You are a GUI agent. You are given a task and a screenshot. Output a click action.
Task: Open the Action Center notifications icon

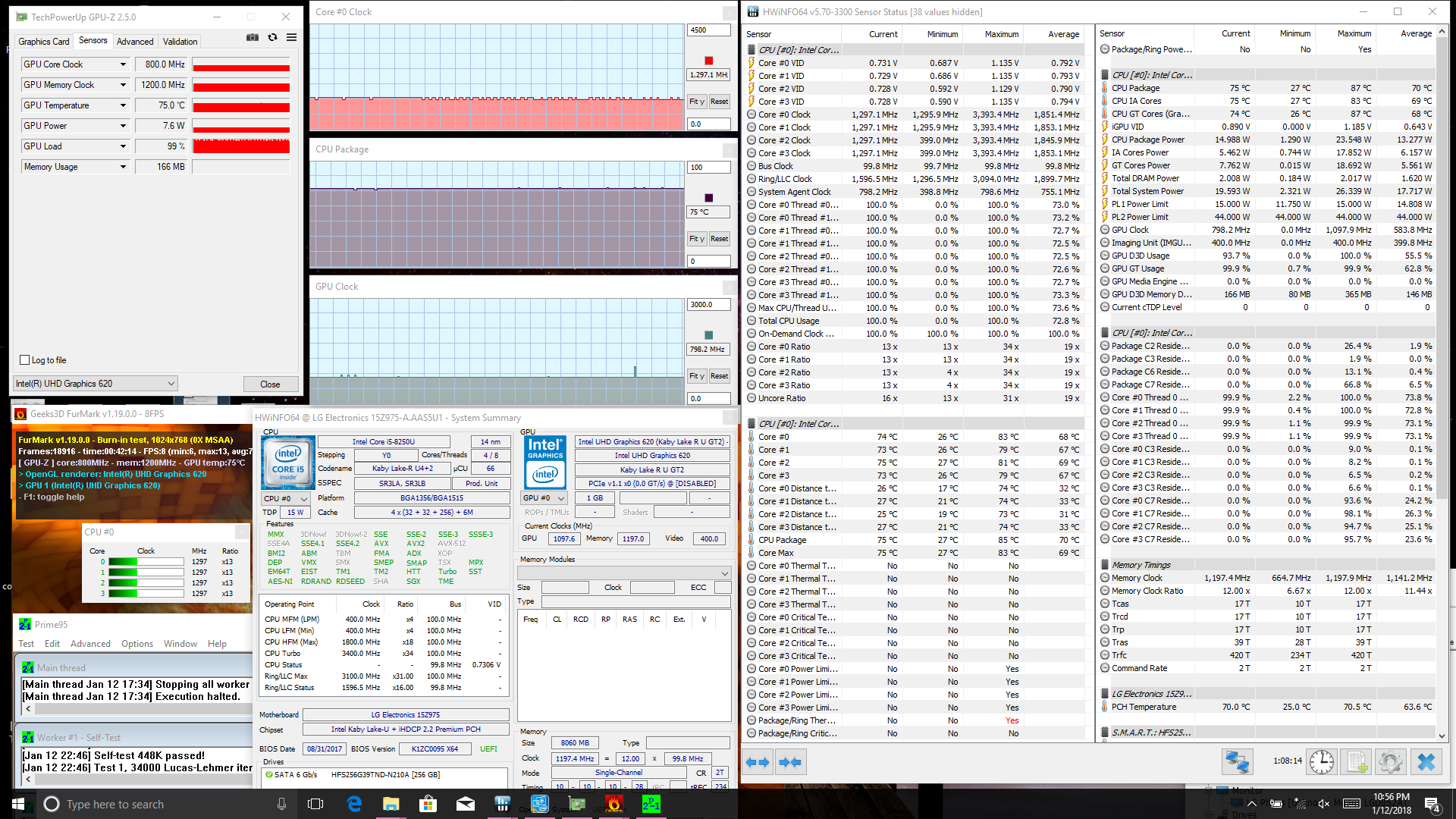pyautogui.click(x=1432, y=804)
